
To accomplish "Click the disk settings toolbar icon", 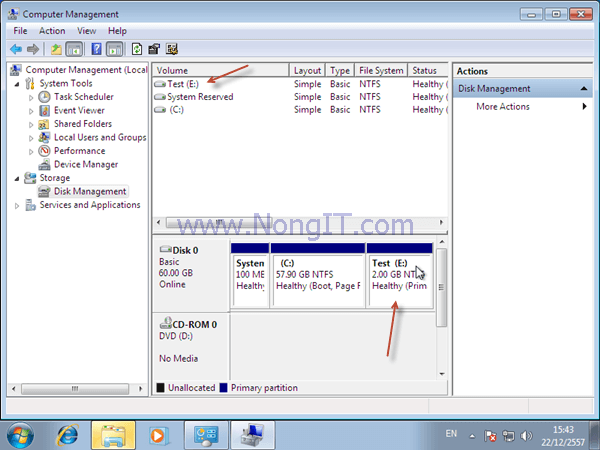I will coord(172,49).
